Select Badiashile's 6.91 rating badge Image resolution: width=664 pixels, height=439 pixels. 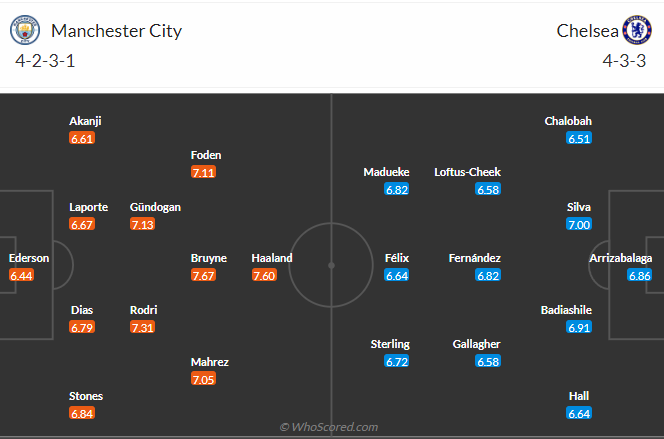click(579, 327)
